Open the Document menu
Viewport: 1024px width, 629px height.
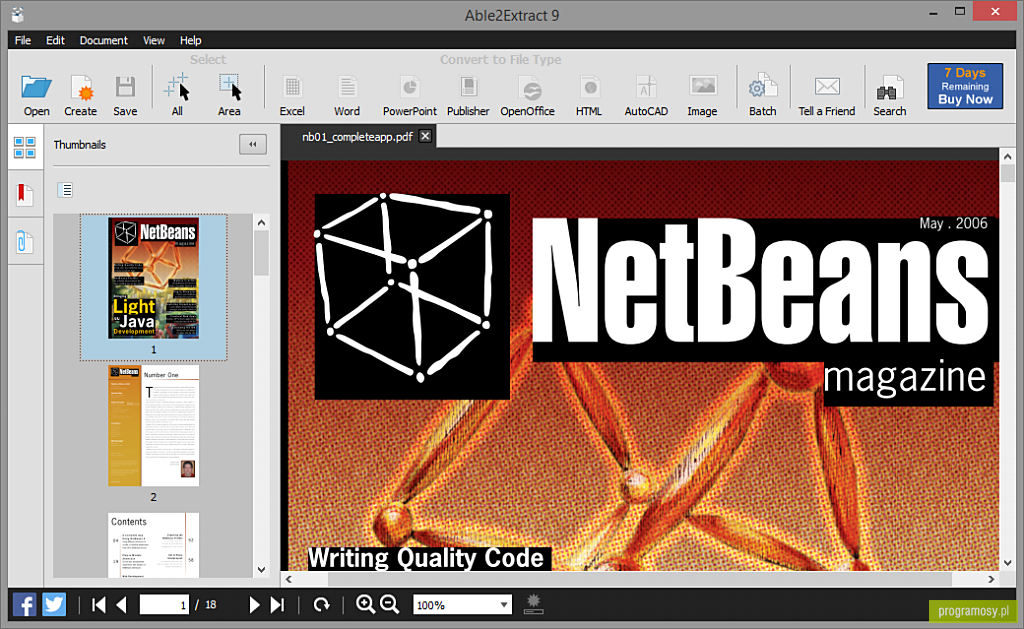pos(103,40)
